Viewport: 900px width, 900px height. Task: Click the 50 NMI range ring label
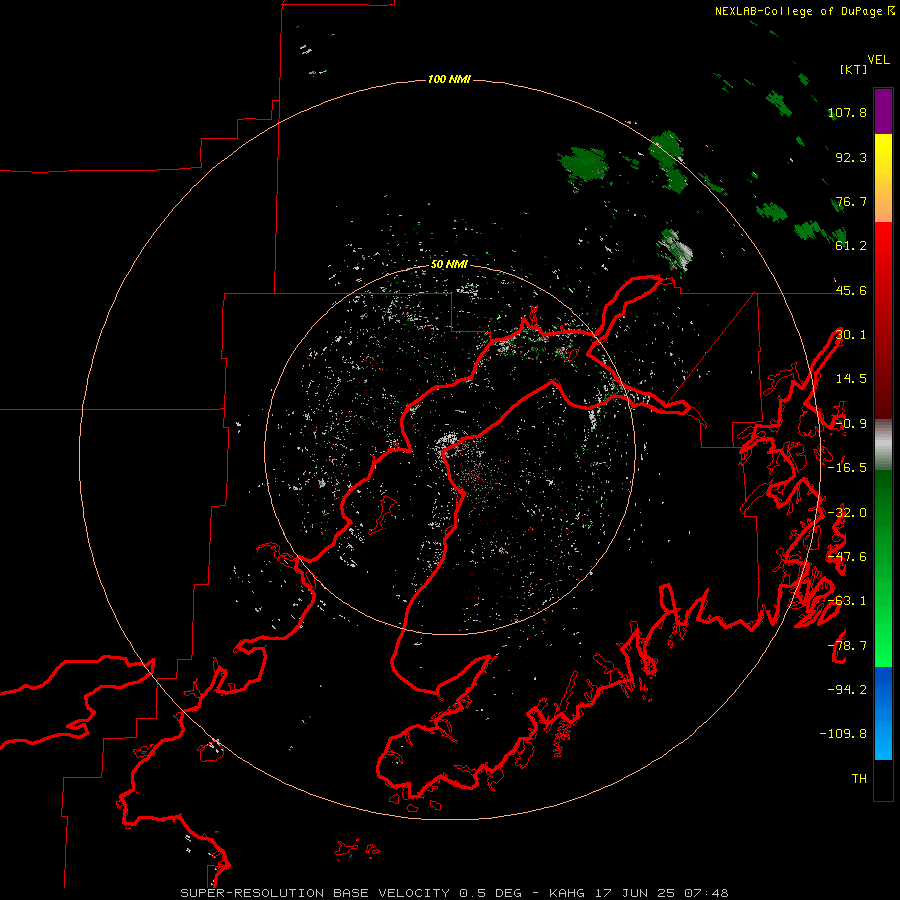pos(449,265)
